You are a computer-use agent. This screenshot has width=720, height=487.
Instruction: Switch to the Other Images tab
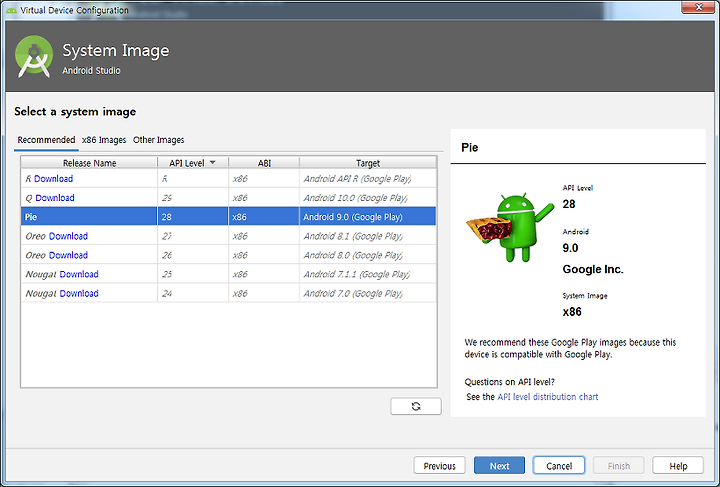[158, 140]
